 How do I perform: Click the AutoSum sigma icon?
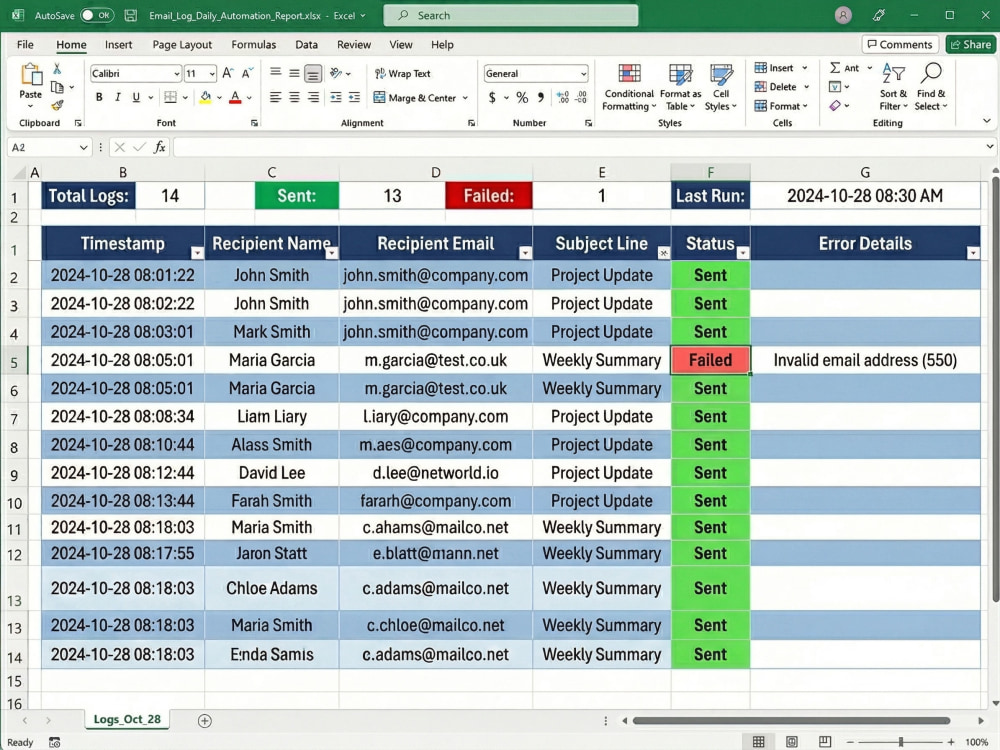point(835,68)
